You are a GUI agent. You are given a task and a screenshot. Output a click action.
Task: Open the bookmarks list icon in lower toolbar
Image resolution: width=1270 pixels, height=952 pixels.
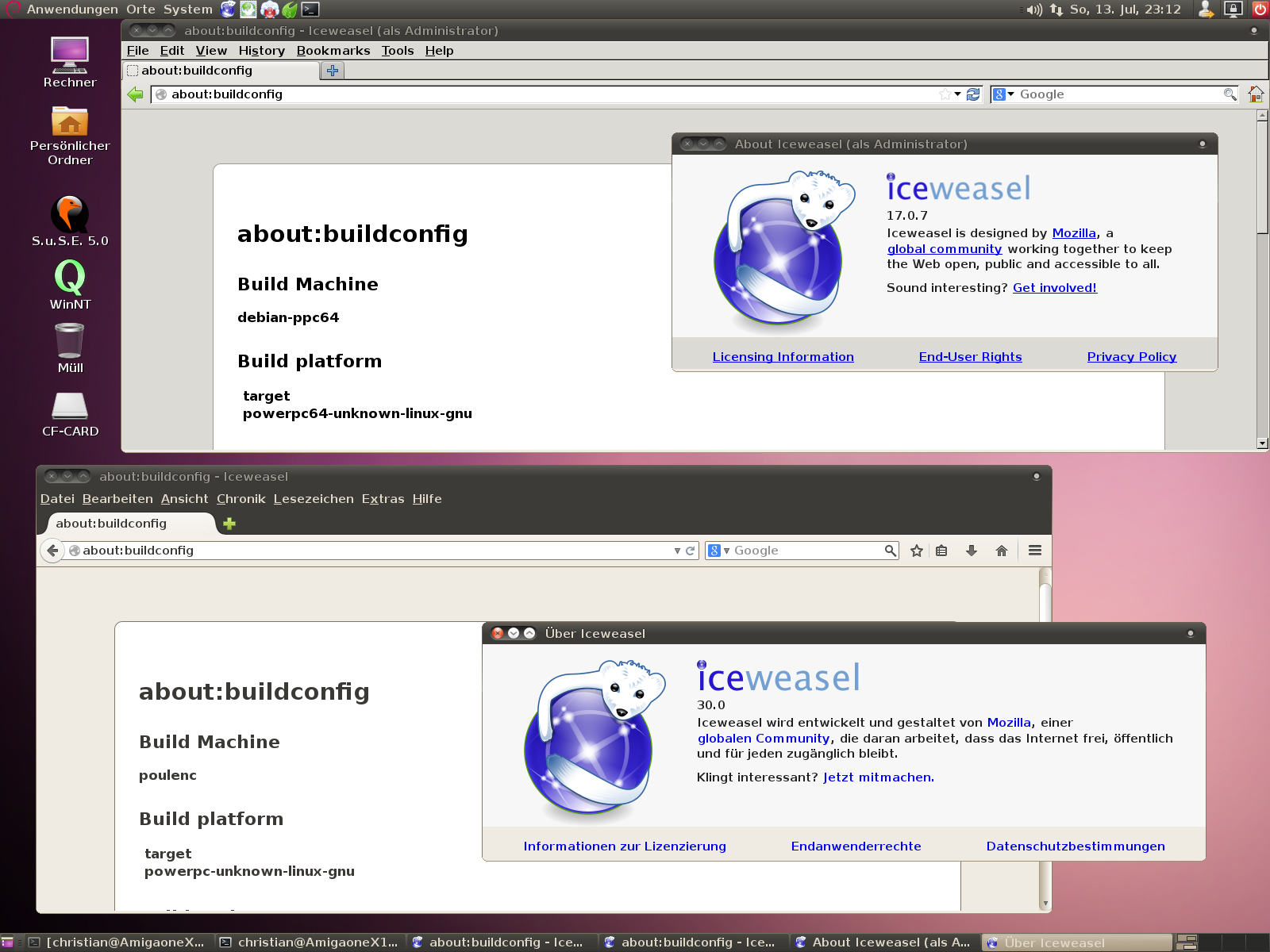click(941, 551)
